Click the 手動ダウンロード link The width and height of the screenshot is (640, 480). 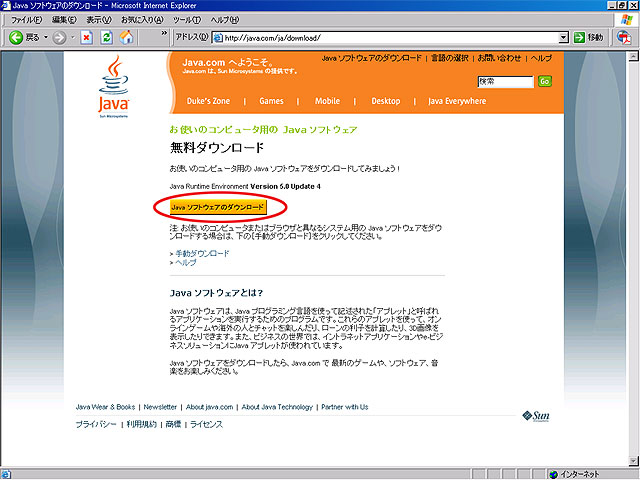202,253
